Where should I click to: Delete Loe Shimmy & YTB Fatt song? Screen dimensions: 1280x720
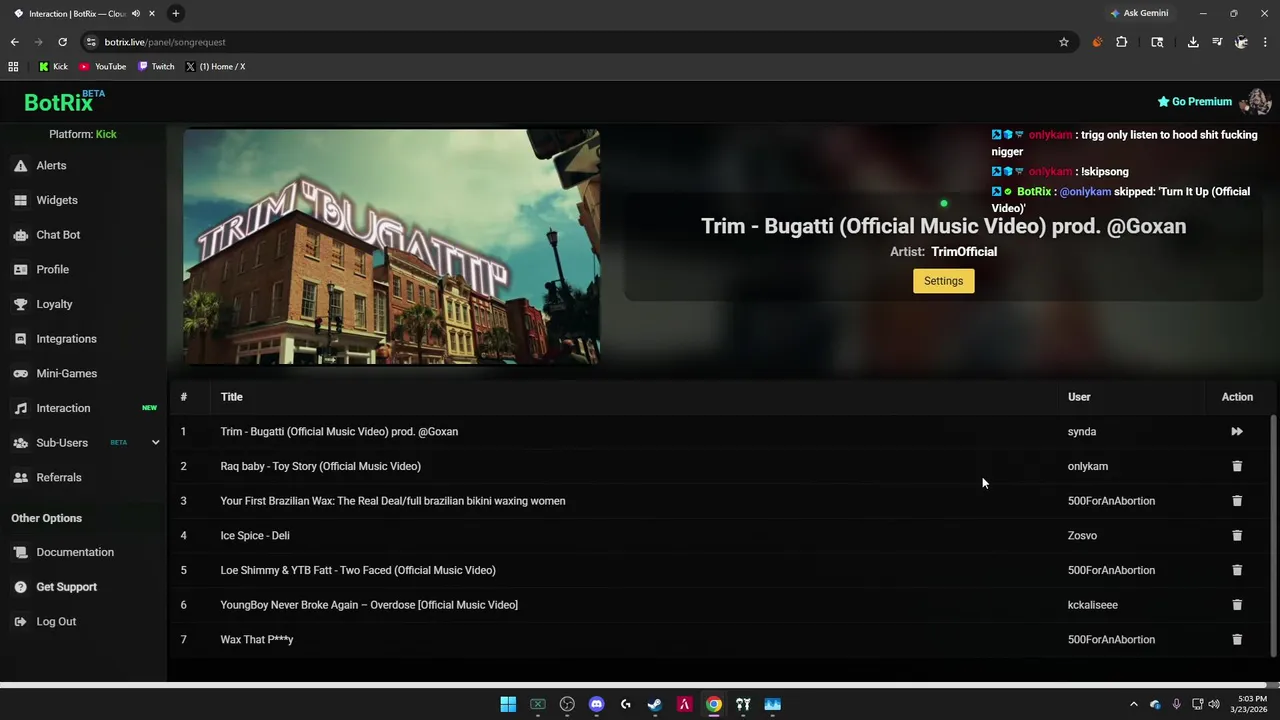tap(1237, 570)
